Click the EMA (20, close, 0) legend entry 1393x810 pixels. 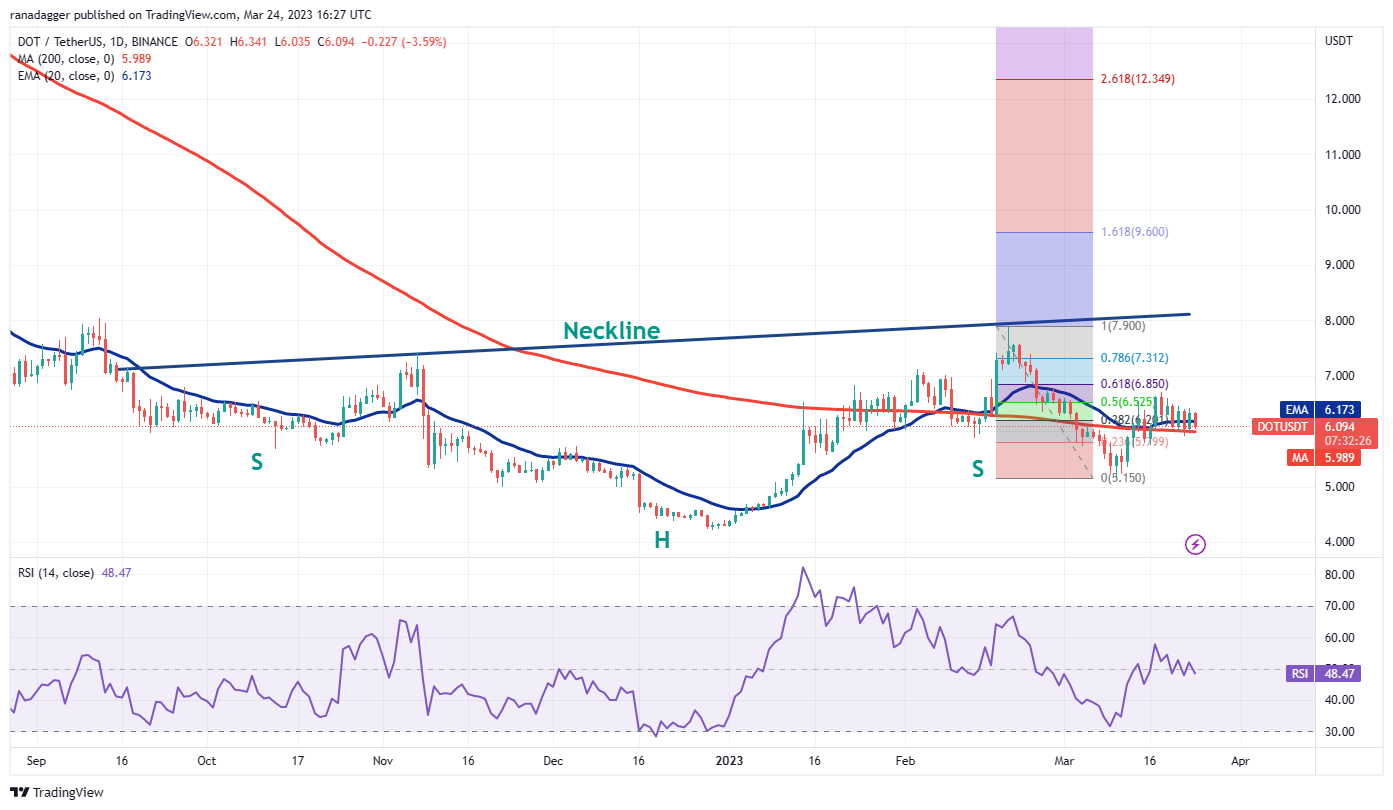click(x=68, y=76)
